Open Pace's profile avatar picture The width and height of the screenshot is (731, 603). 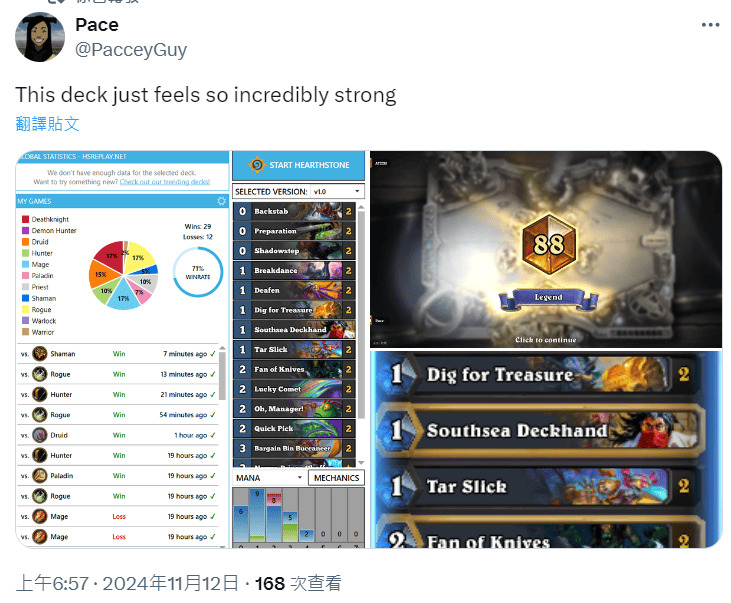point(40,37)
